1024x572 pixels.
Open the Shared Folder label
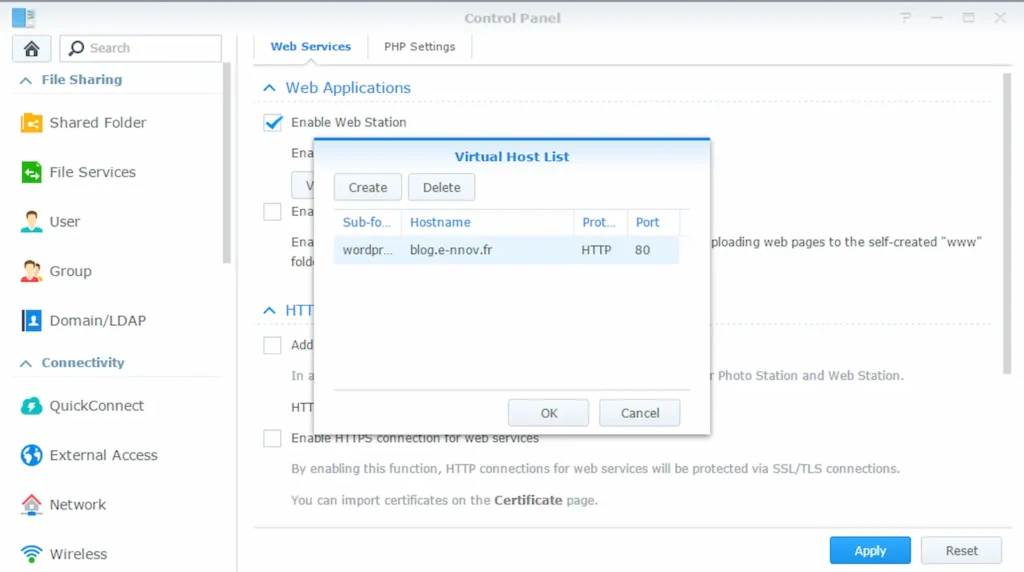[x=98, y=123]
